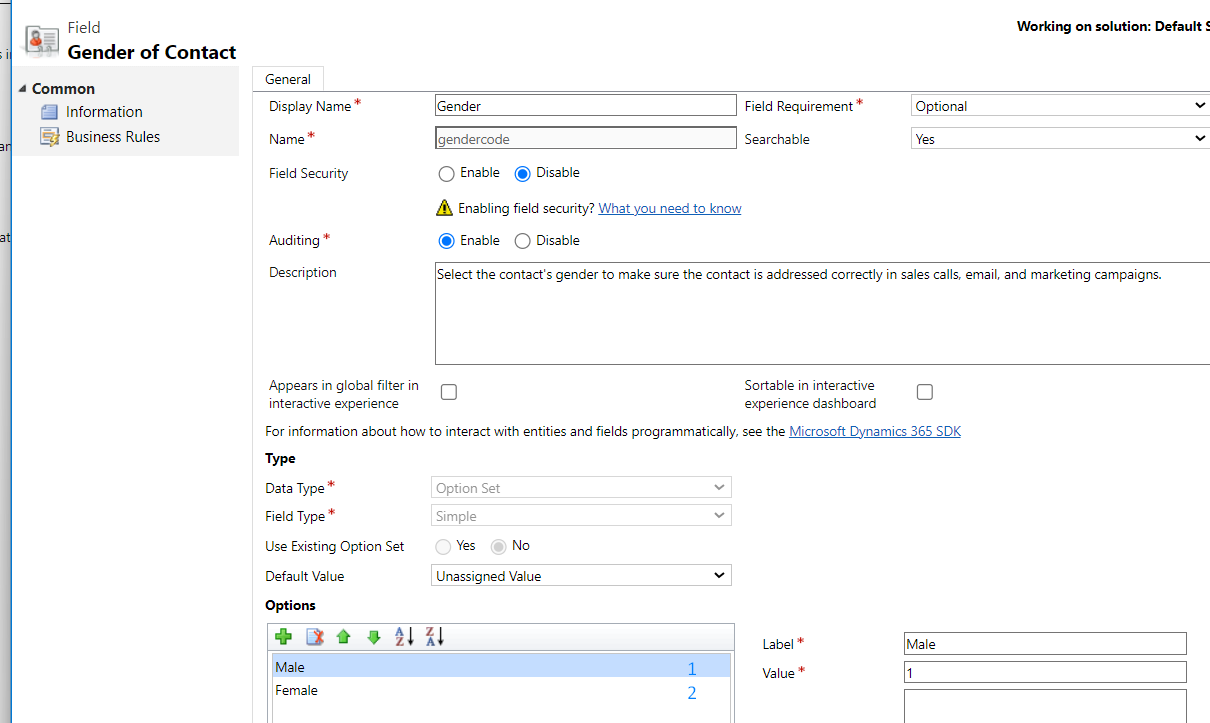This screenshot has width=1210, height=723.
Task: Add a new option with the green plus icon
Action: tap(283, 636)
